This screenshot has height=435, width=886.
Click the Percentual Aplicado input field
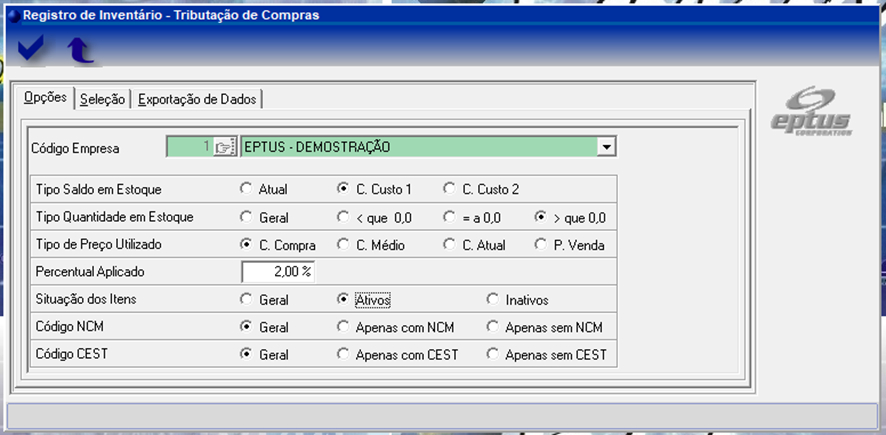point(278,272)
